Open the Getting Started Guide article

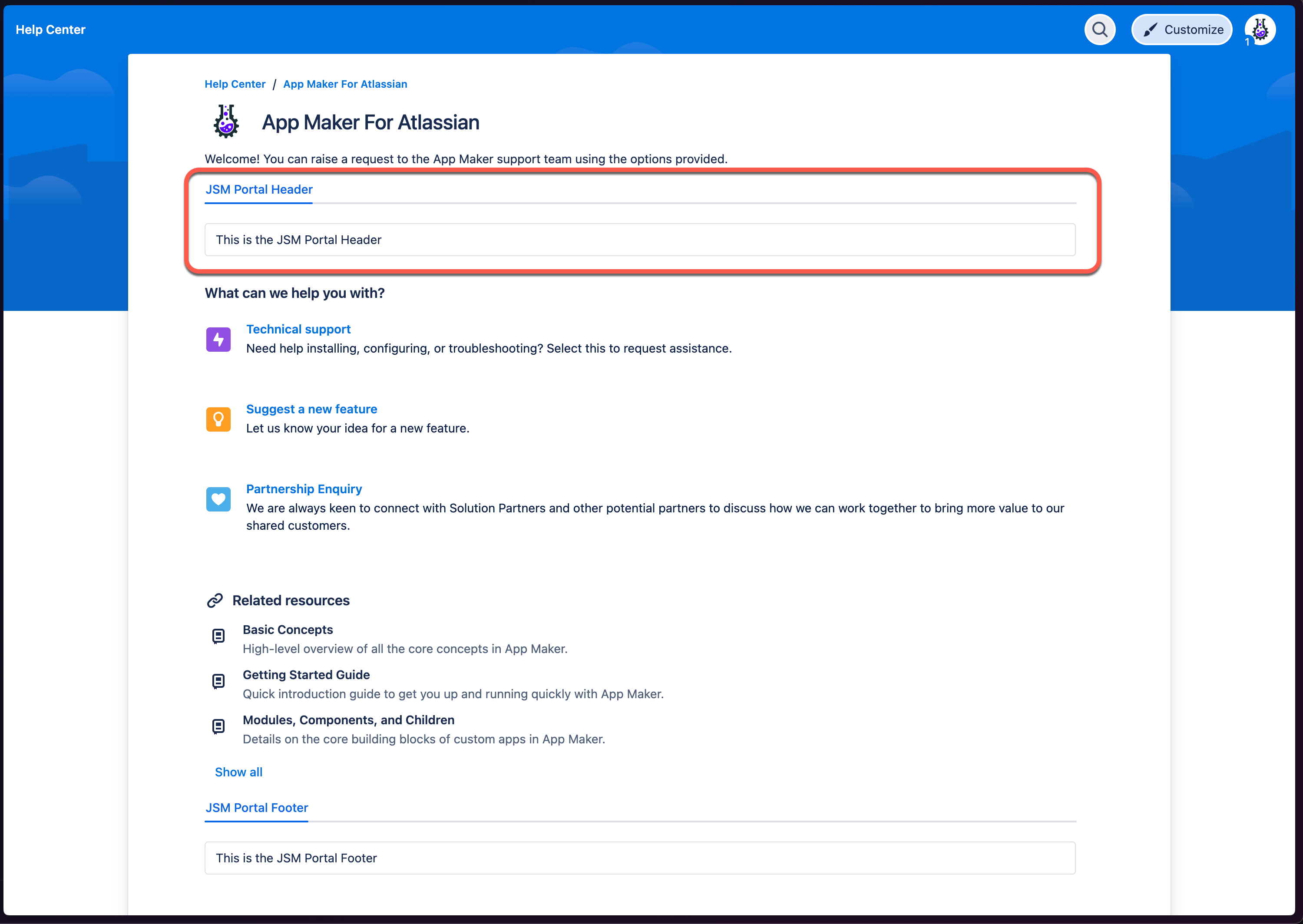306,675
